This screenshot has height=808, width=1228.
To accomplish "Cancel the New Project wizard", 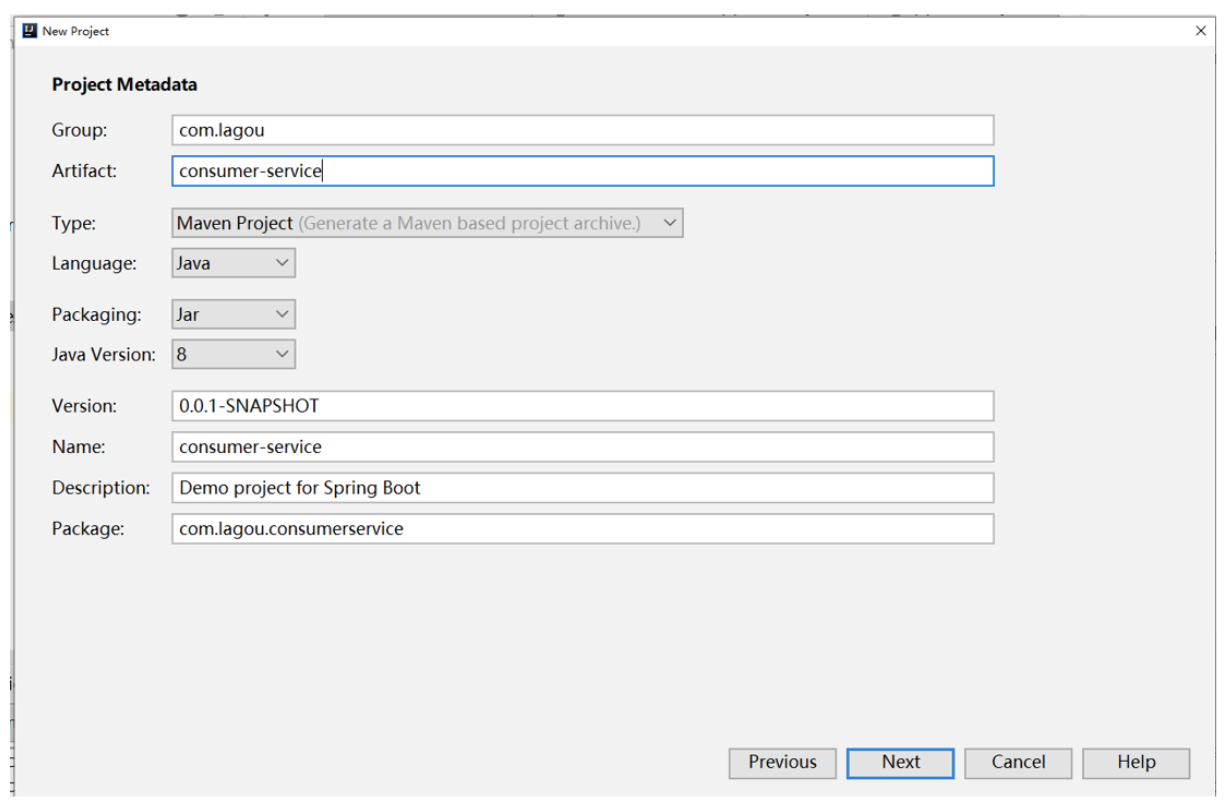I will click(x=1018, y=762).
